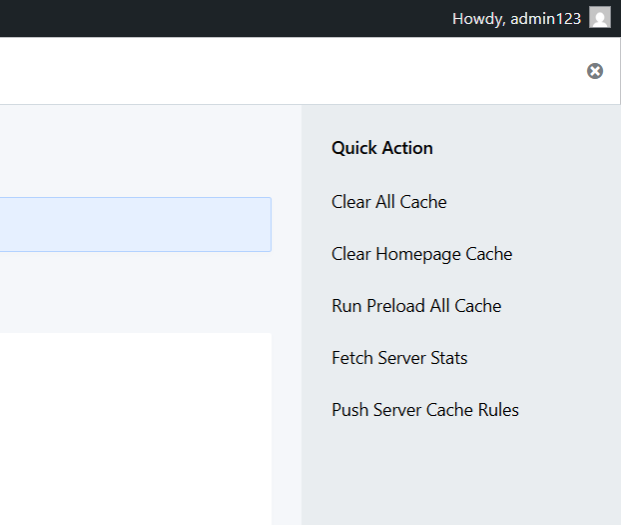This screenshot has height=525, width=621.
Task: Trigger Fetch Server Stats action
Action: (399, 358)
